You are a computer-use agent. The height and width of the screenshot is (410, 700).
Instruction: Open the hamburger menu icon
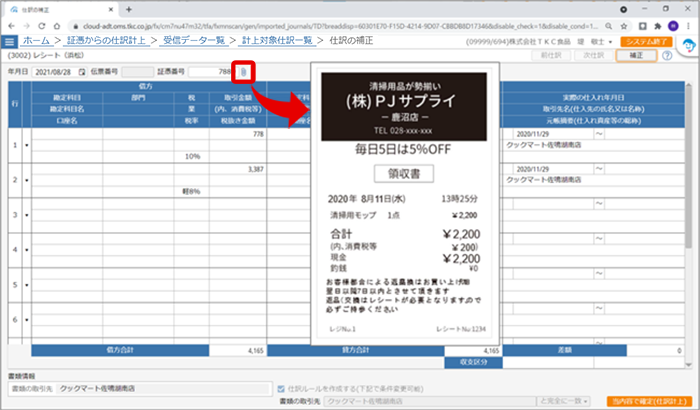coord(9,42)
